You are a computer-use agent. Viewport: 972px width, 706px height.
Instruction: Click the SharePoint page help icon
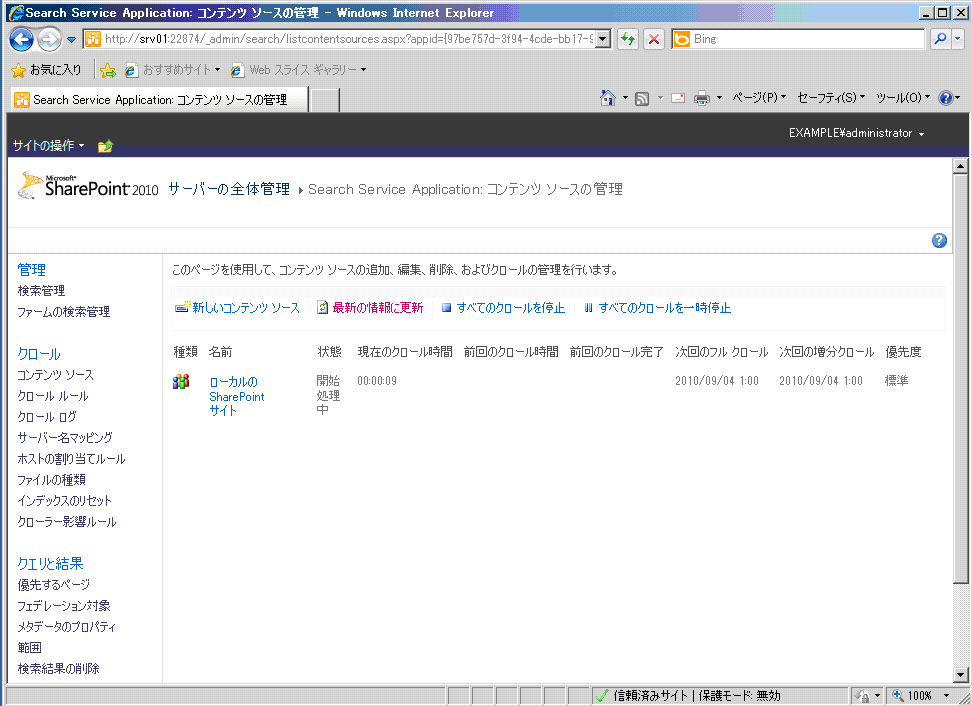pos(939,240)
